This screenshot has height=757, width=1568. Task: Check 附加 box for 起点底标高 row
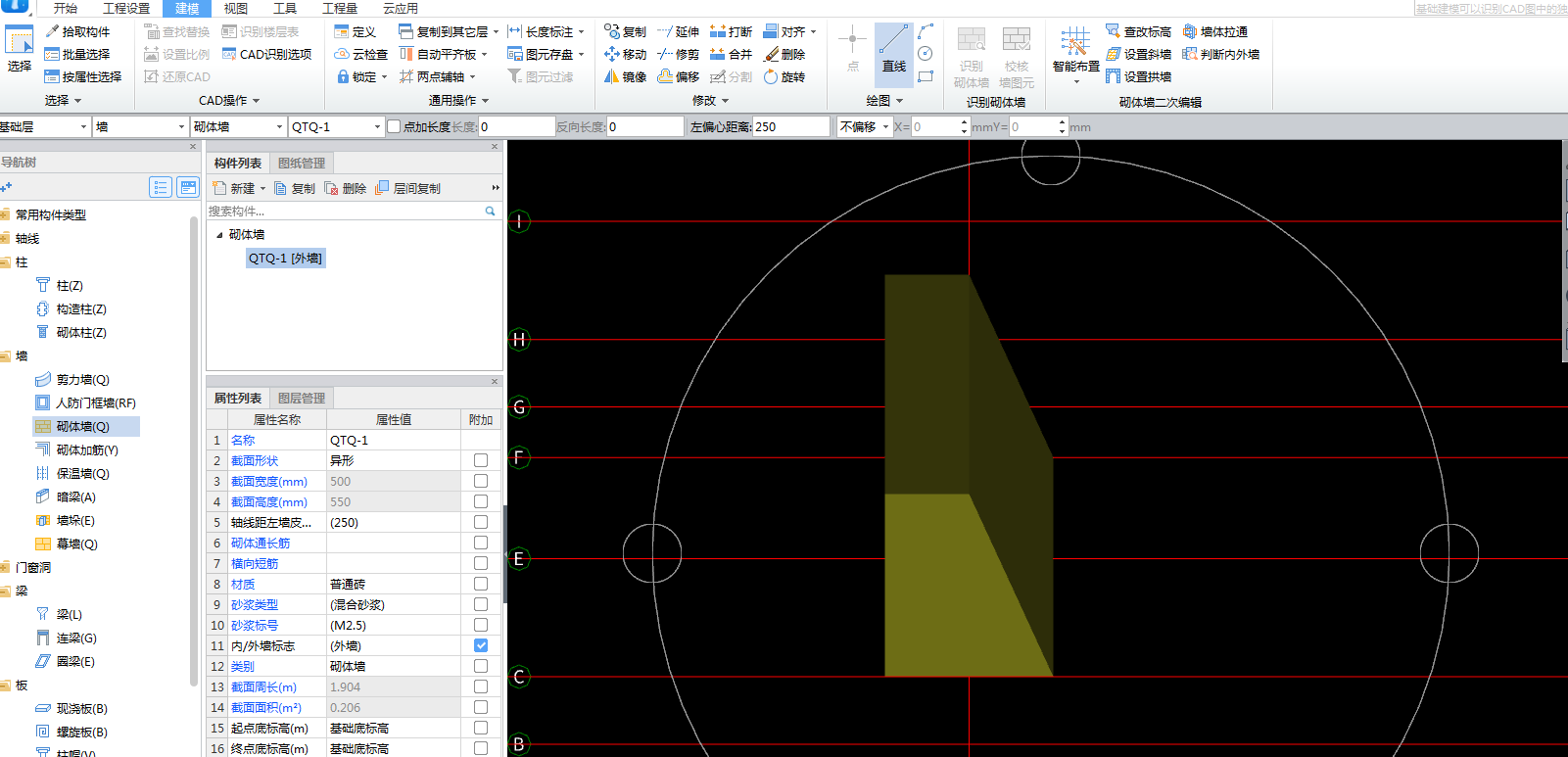coord(481,728)
